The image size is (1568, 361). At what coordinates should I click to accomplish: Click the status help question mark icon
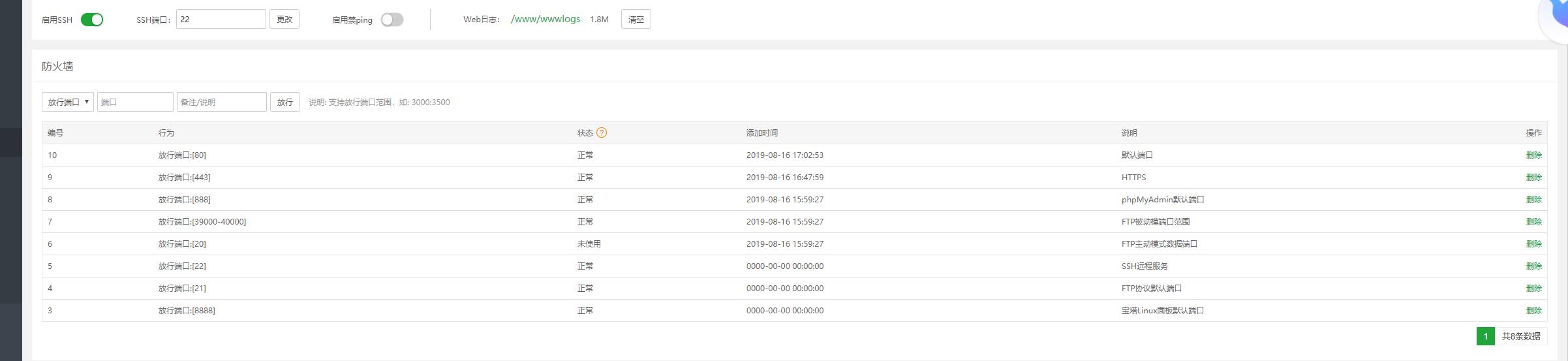click(601, 133)
